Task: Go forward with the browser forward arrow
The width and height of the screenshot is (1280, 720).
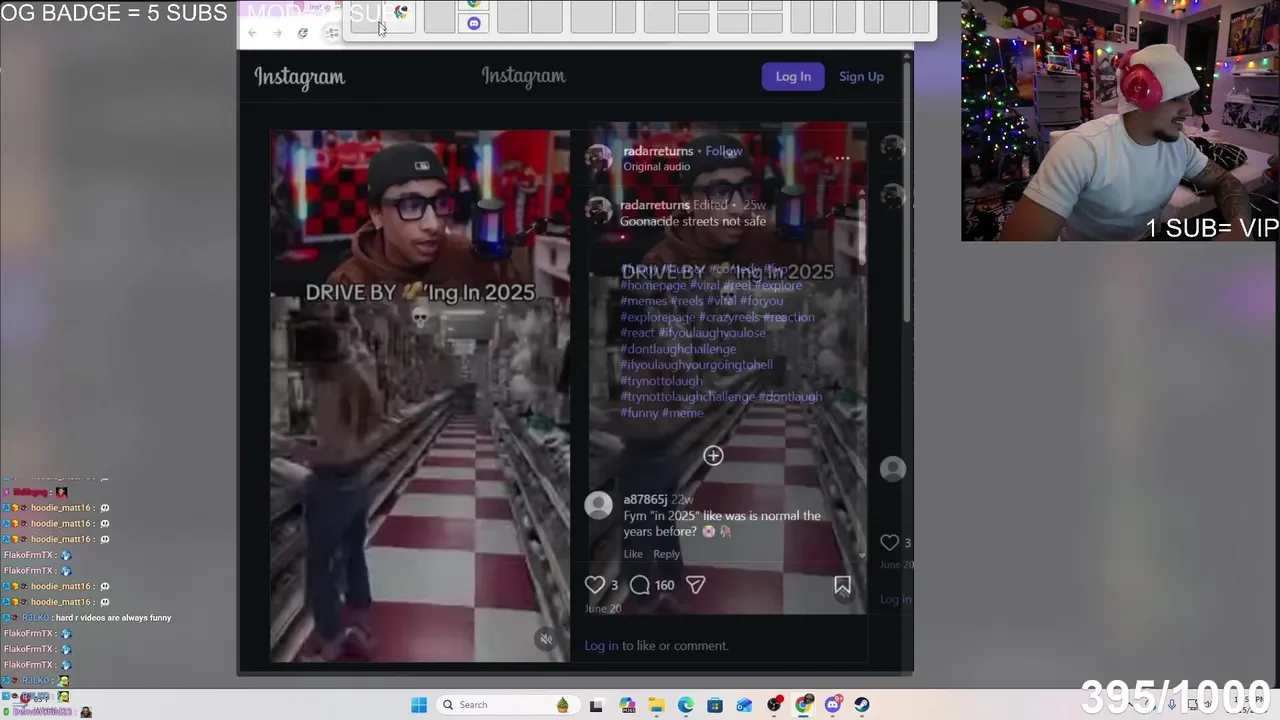Action: point(277,33)
